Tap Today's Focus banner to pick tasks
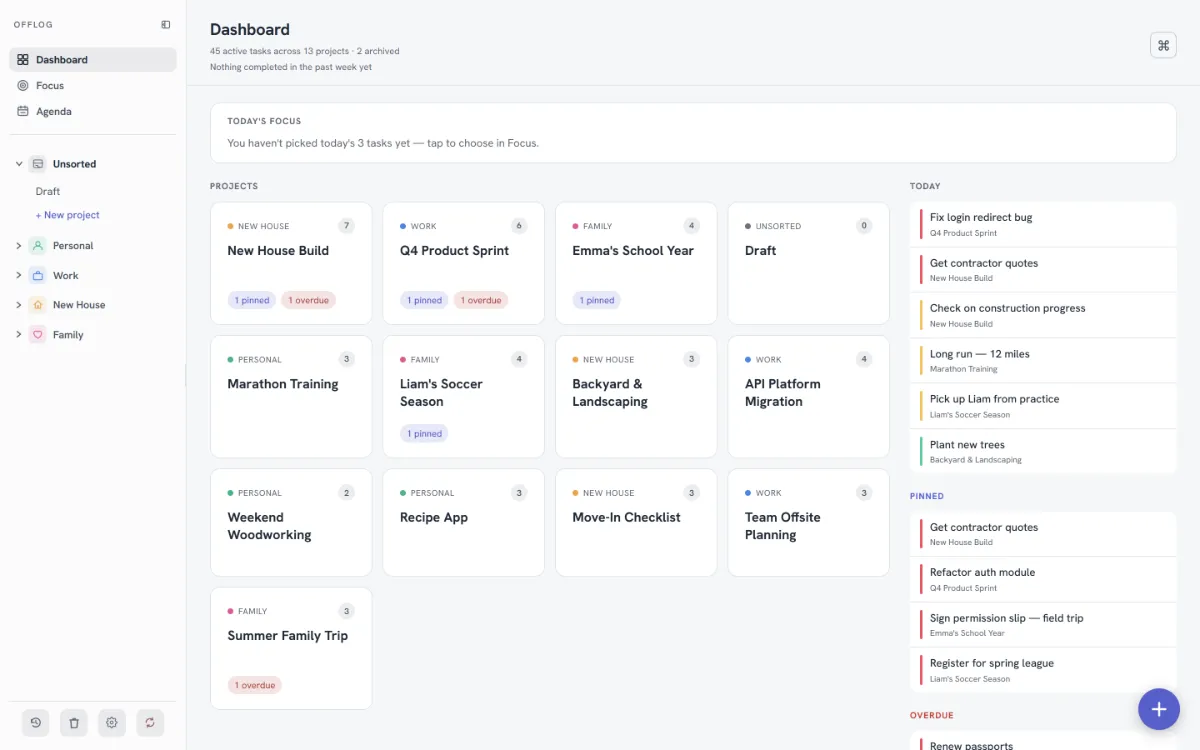 [x=693, y=133]
